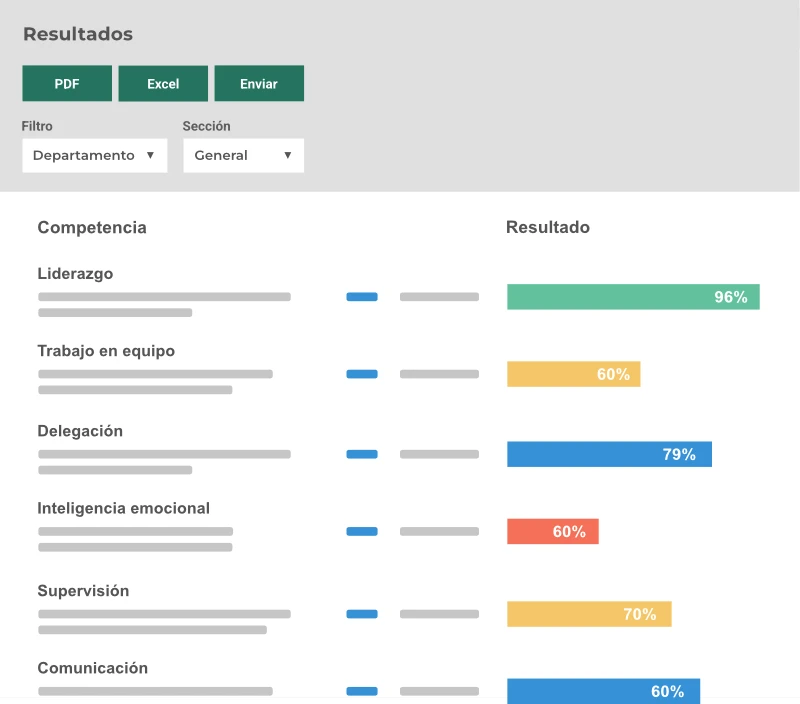Click the green 96% Liderazgo progress bar
This screenshot has height=704, width=800.
(x=634, y=296)
